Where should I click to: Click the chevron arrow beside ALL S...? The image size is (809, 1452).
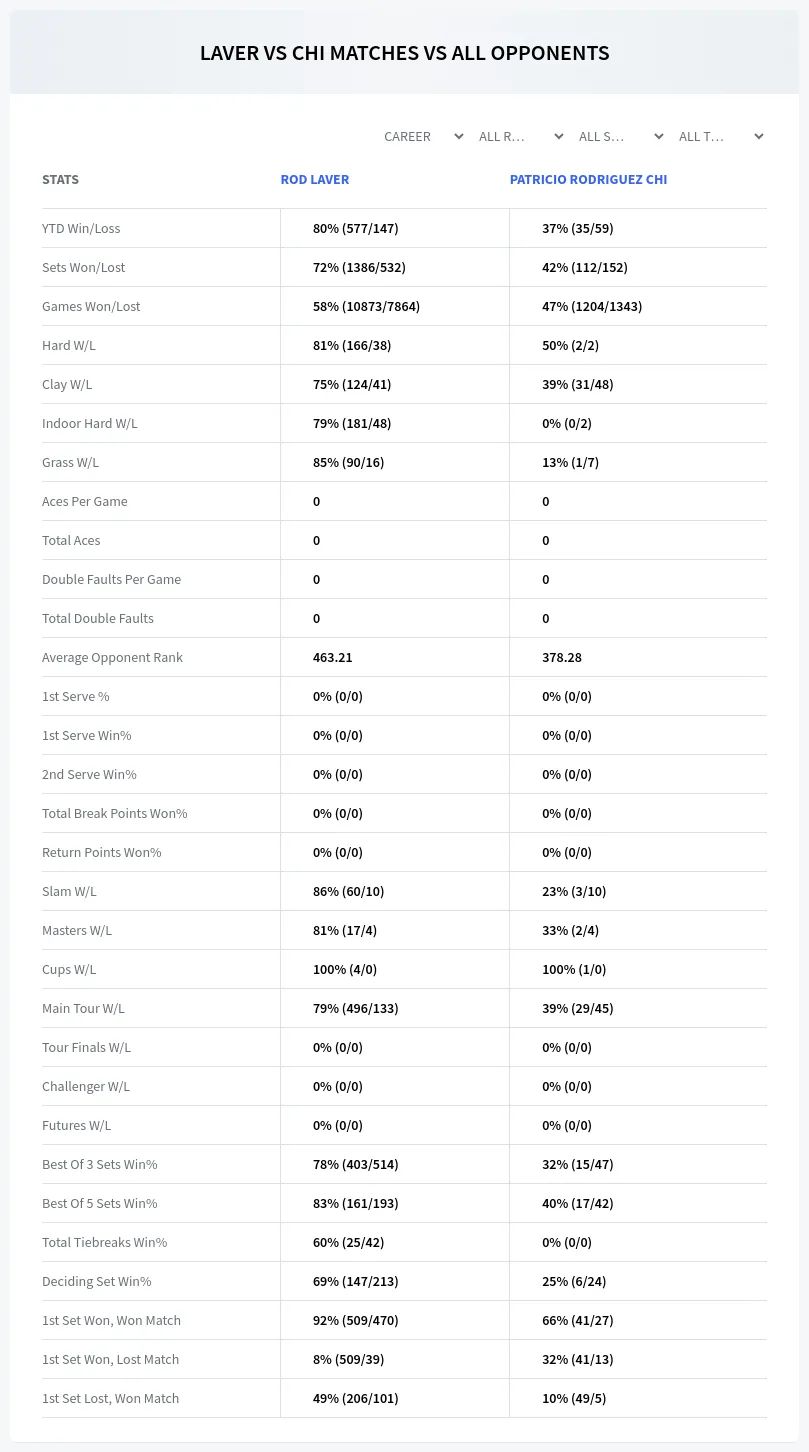pyautogui.click(x=658, y=136)
